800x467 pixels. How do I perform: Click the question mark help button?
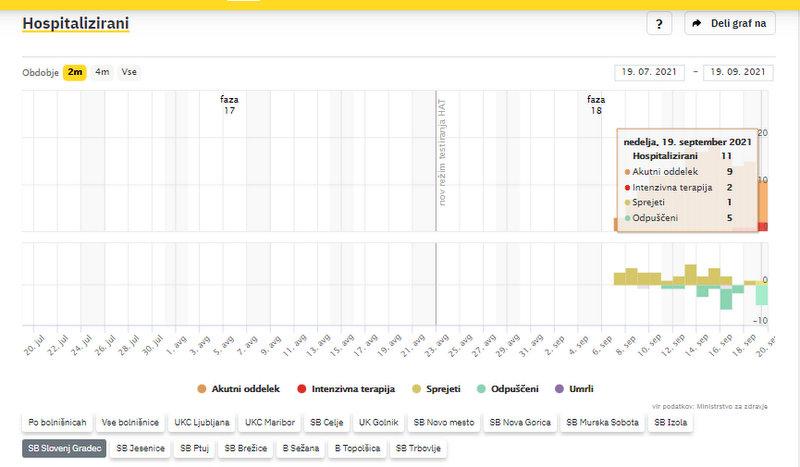coord(659,24)
